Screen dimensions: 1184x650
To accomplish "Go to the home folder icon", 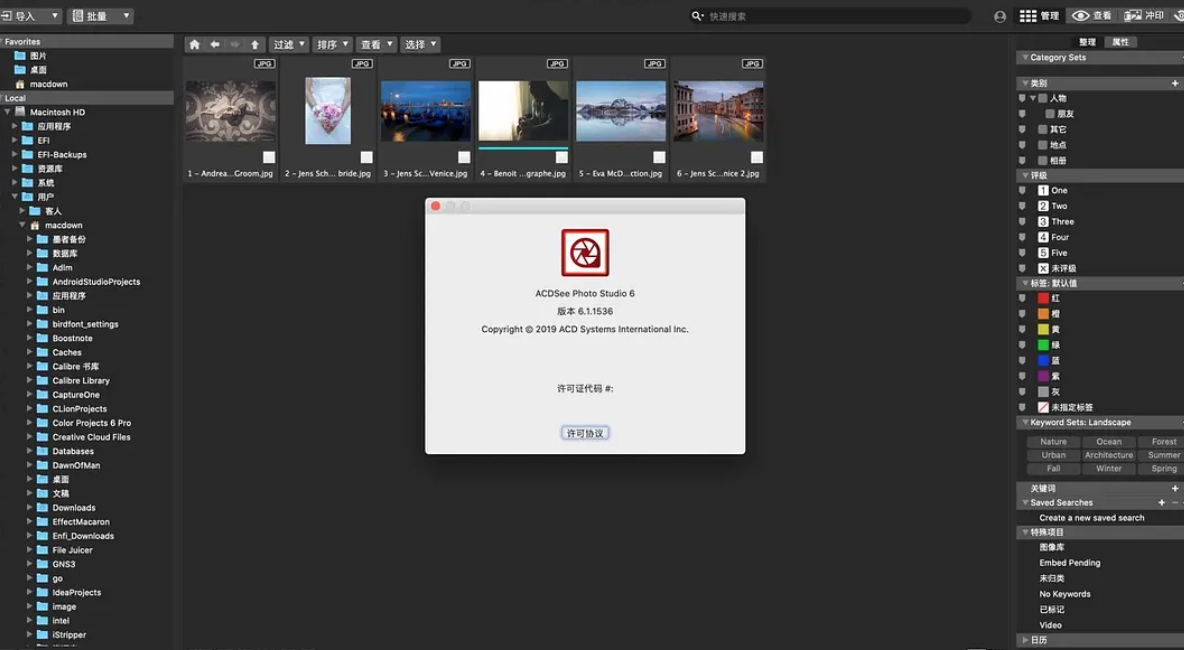I will (x=194, y=45).
